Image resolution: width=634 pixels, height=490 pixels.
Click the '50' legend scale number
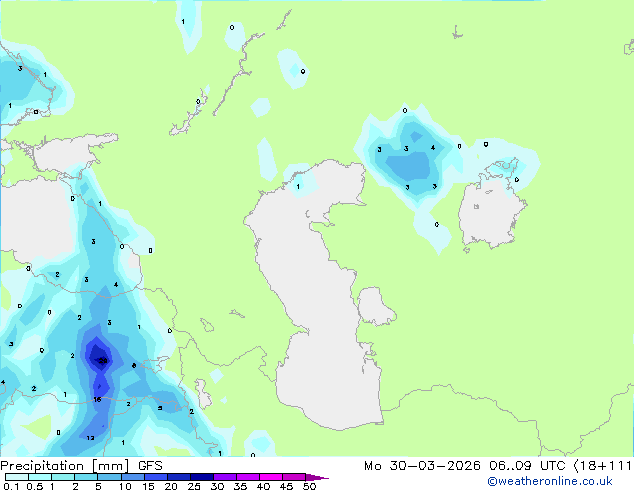click(x=309, y=486)
